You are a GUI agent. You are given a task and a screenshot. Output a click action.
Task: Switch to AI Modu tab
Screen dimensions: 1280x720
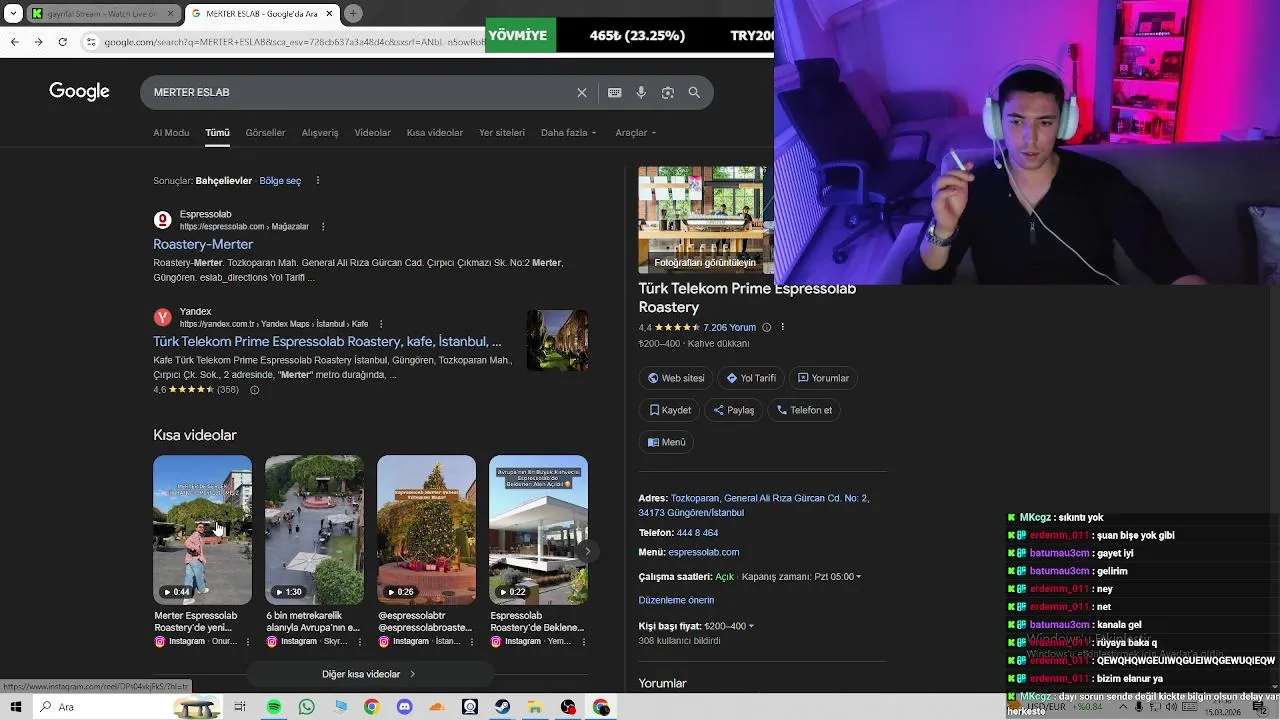click(171, 133)
